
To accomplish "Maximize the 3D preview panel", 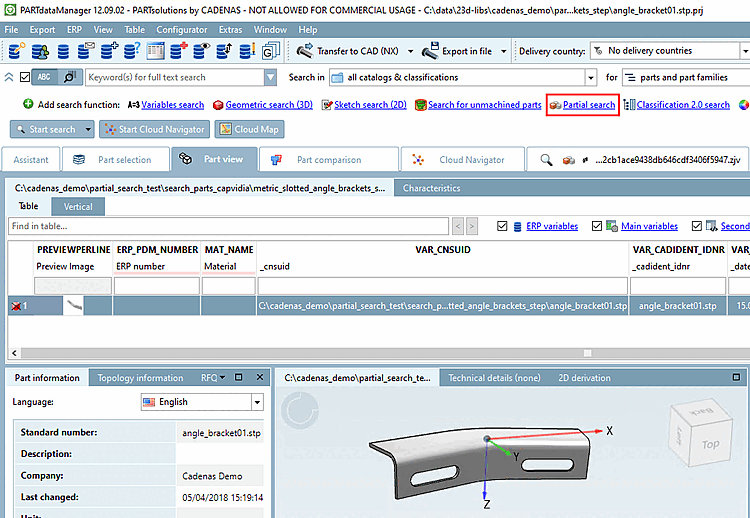I will pos(736,377).
